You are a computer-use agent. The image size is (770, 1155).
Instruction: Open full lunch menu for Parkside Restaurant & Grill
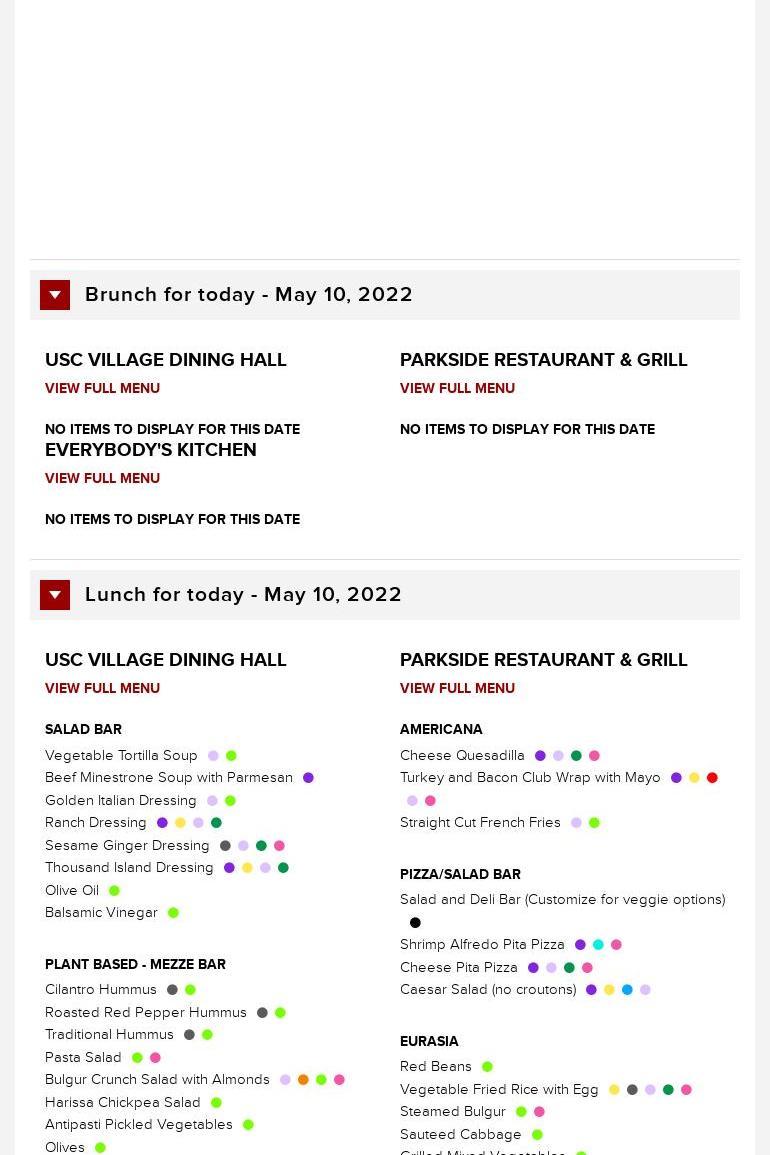tap(458, 688)
